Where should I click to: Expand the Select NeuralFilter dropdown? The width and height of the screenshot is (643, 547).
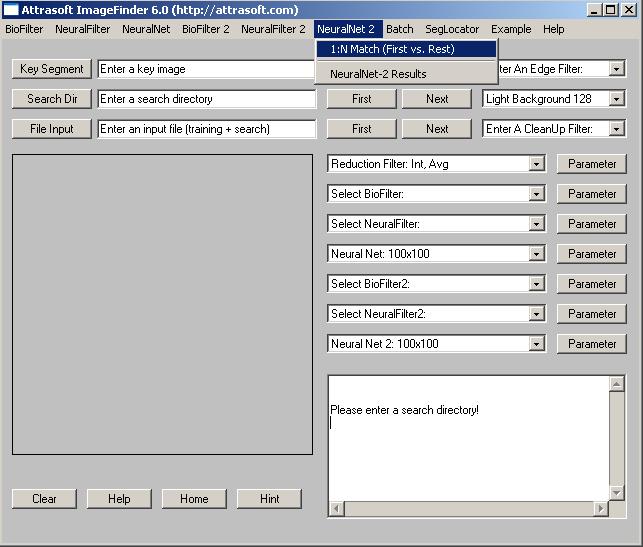pyautogui.click(x=537, y=224)
